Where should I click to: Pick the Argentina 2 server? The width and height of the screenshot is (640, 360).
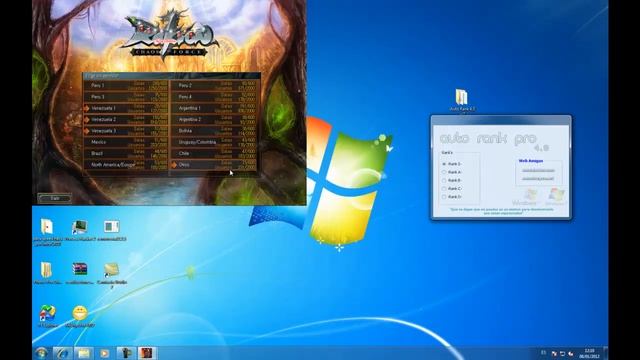[x=213, y=120]
